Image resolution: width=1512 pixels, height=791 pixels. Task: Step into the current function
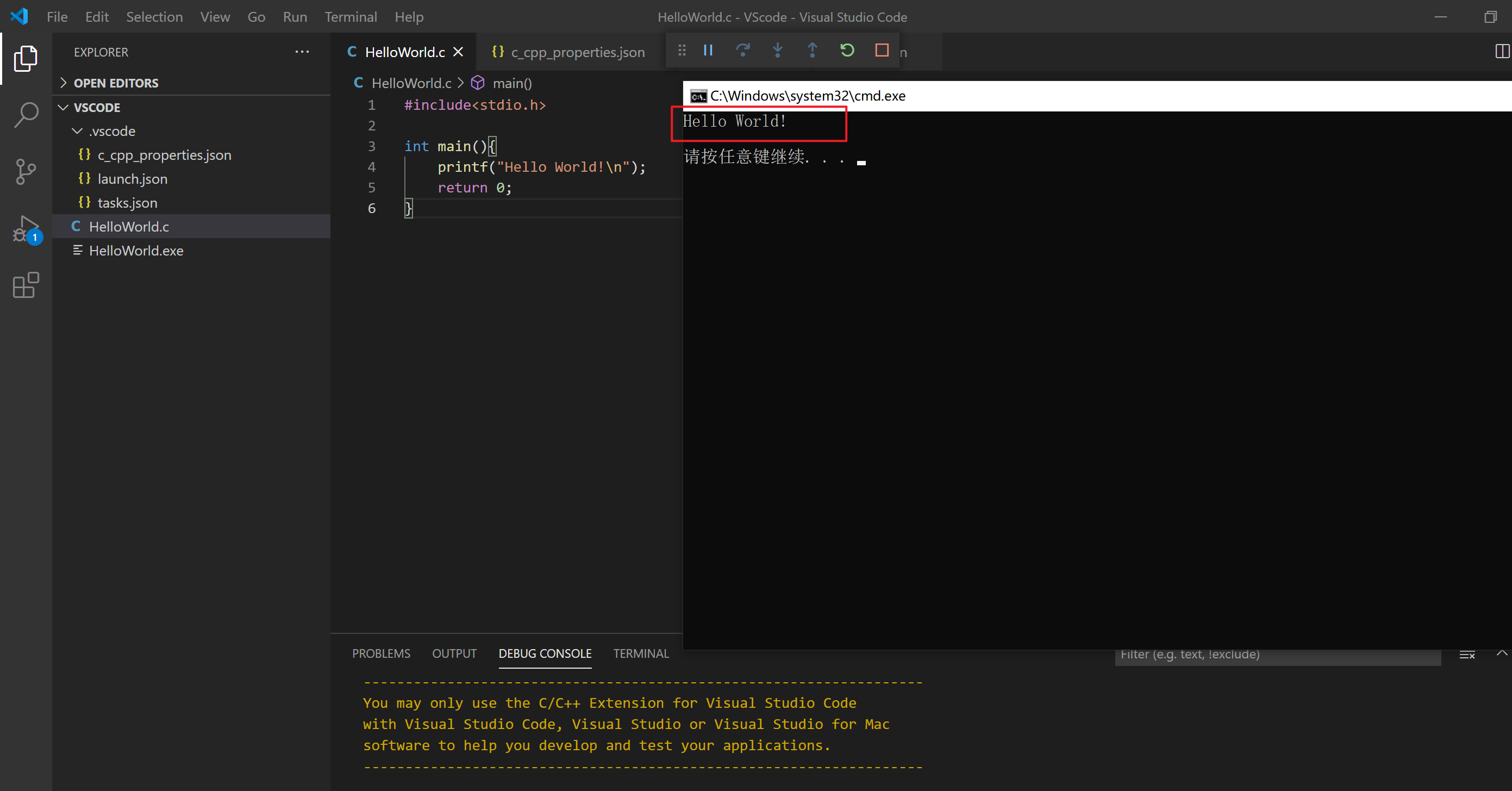(x=778, y=51)
